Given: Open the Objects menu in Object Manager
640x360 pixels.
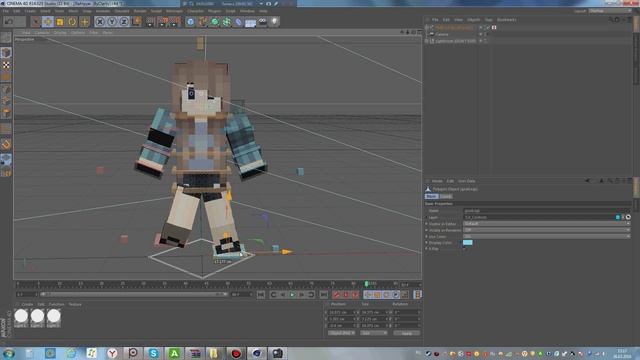Looking at the screenshot, I should (473, 20).
